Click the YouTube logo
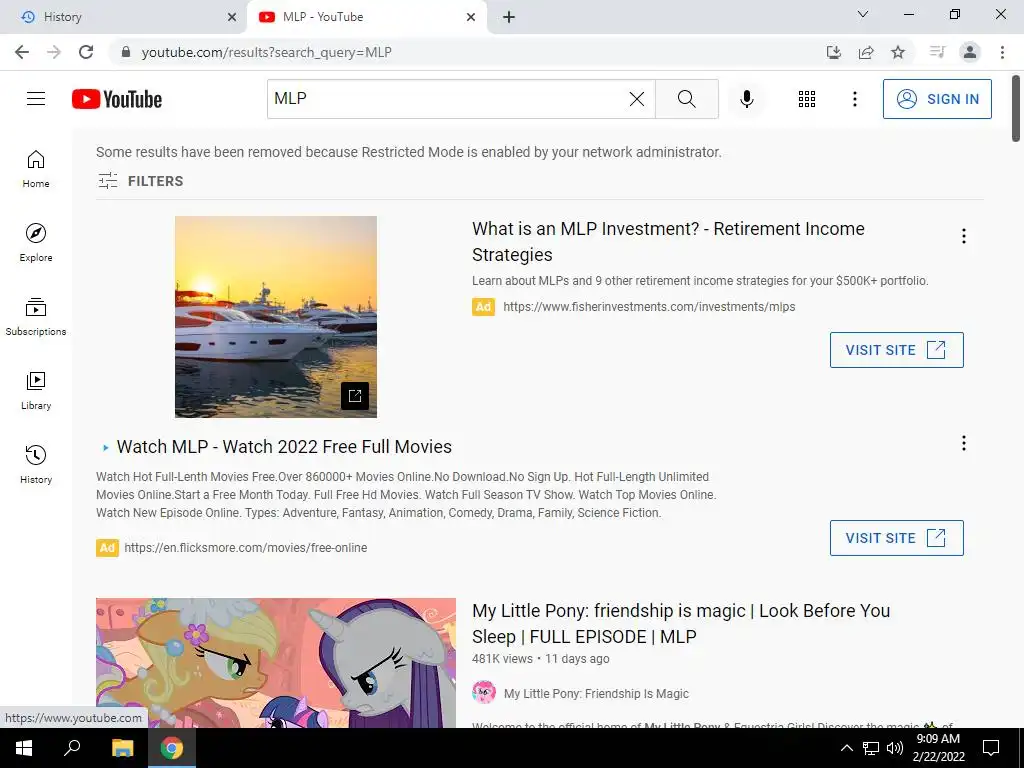This screenshot has width=1024, height=768. pyautogui.click(x=117, y=99)
